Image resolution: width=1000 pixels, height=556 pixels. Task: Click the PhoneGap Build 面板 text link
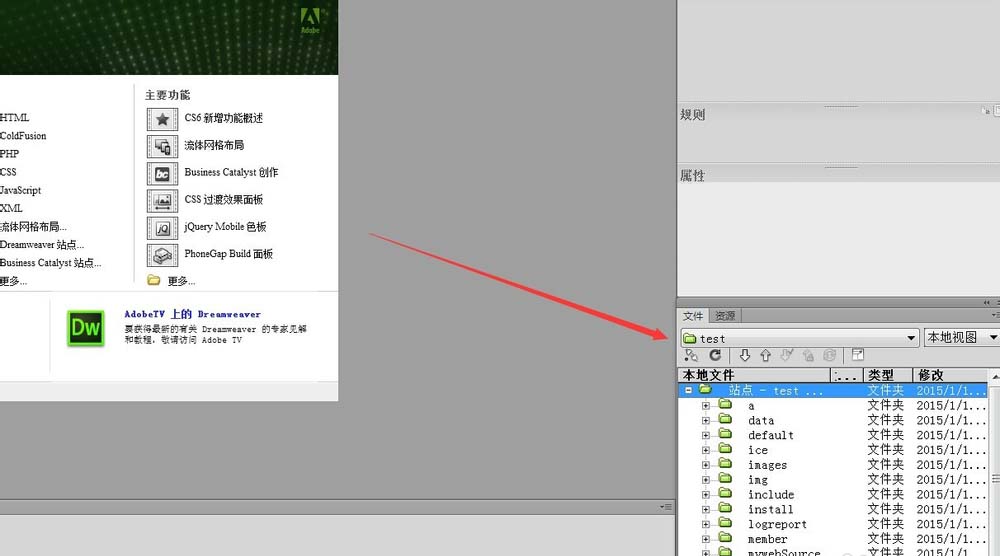[x=228, y=254]
